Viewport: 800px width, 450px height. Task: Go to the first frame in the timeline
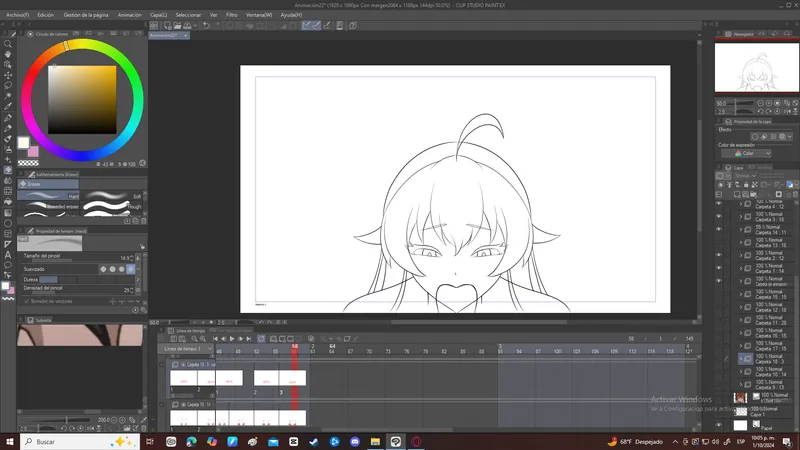tap(215, 339)
